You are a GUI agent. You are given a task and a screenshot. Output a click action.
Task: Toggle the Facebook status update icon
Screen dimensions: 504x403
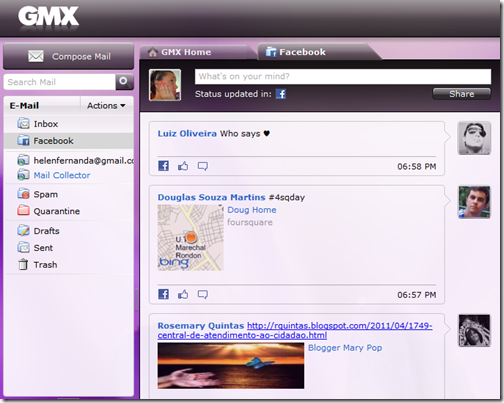(x=281, y=94)
